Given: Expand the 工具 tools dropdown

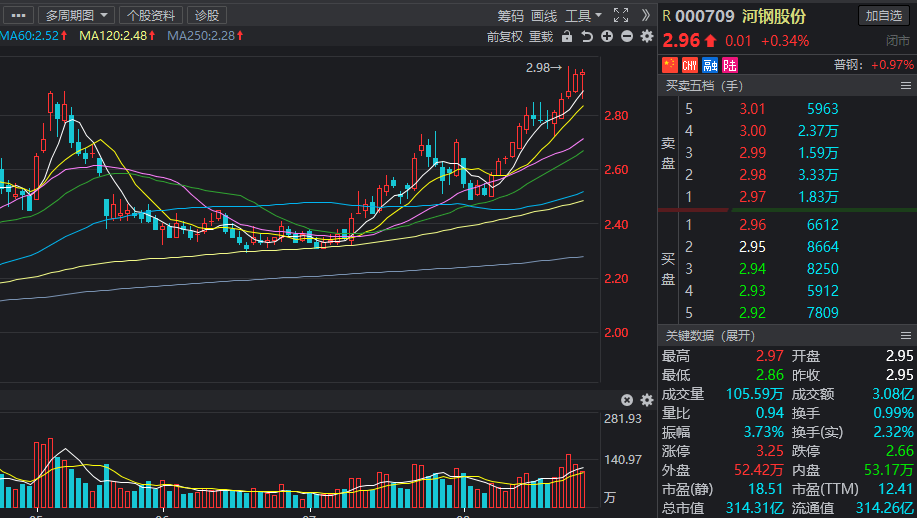Looking at the screenshot, I should point(583,15).
